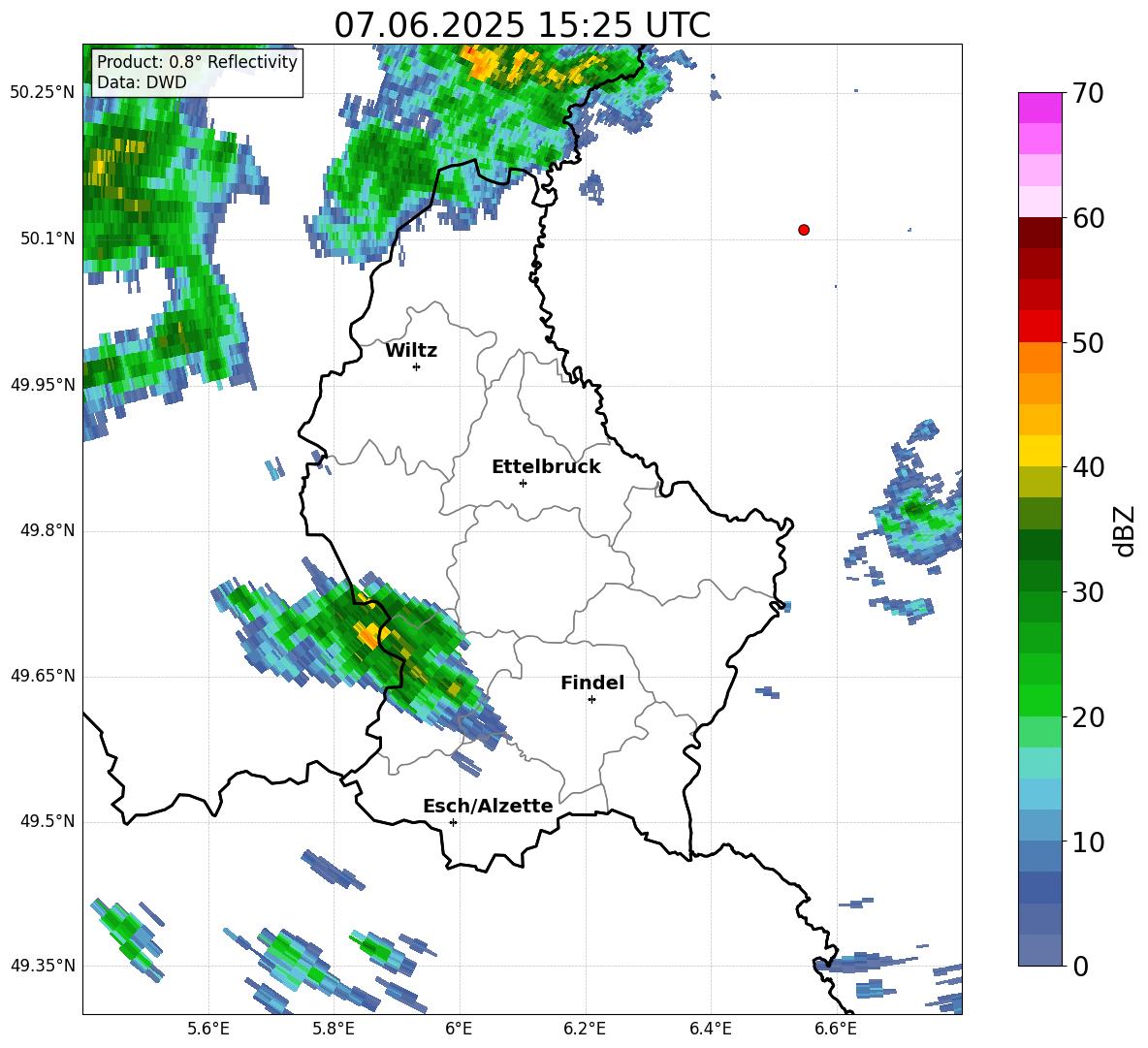
Task: Click the 50.25°N latitude label
Action: tap(43, 93)
